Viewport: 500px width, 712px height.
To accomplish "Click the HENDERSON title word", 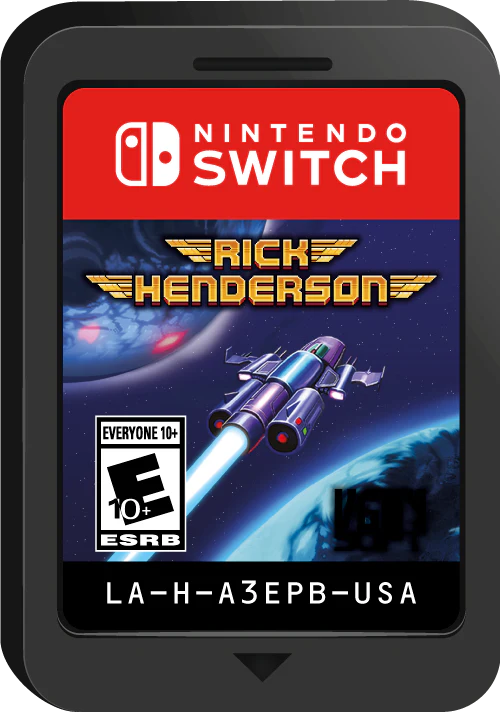I will pos(261,289).
